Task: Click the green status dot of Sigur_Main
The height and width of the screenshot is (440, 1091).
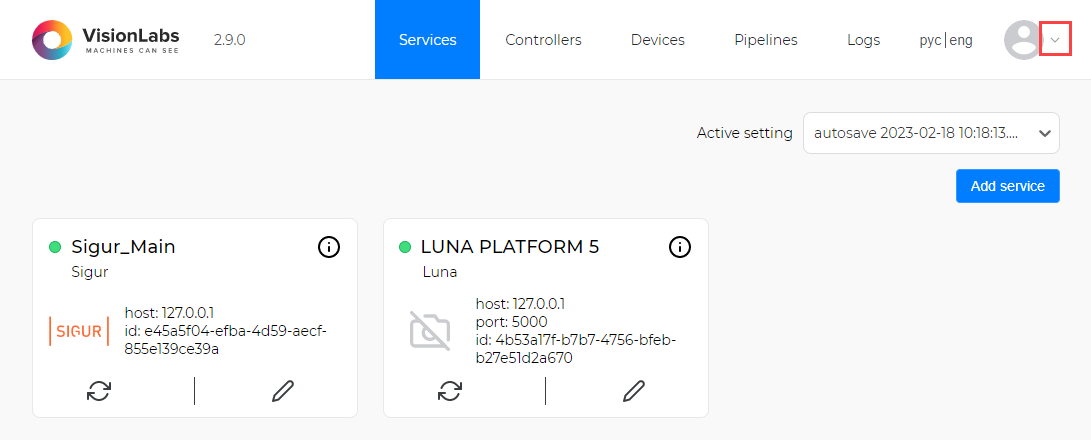Action: [x=55, y=247]
